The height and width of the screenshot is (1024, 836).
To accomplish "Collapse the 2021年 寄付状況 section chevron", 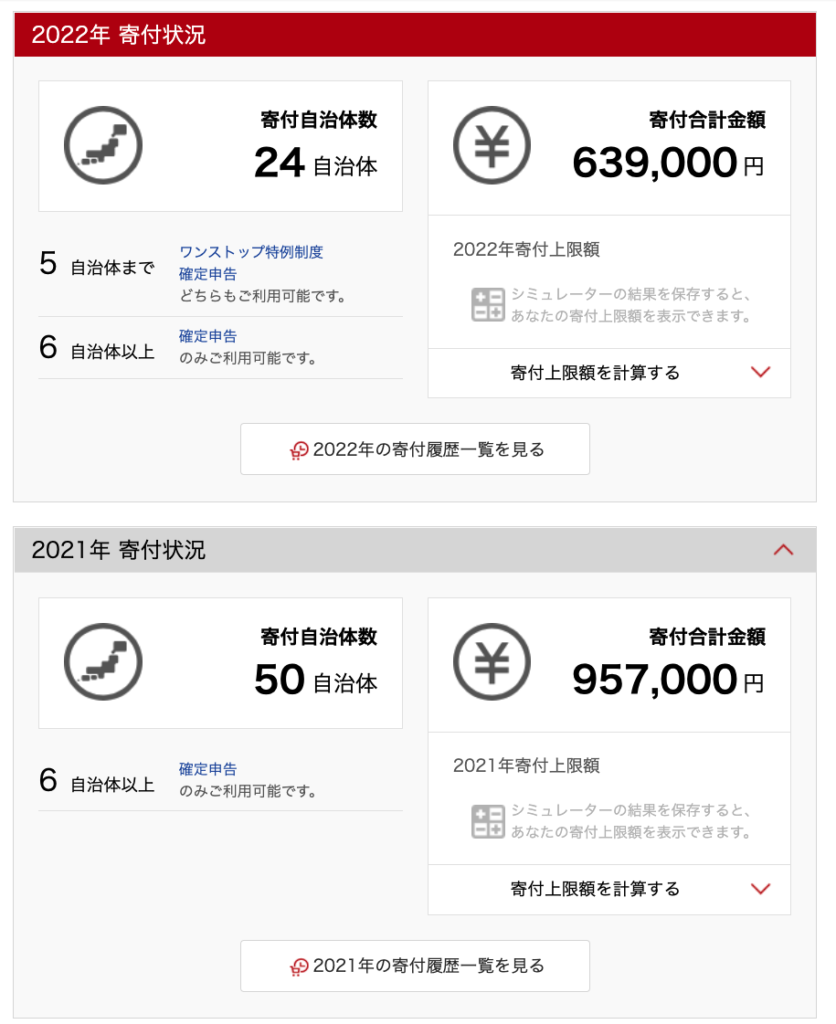I will 783,550.
